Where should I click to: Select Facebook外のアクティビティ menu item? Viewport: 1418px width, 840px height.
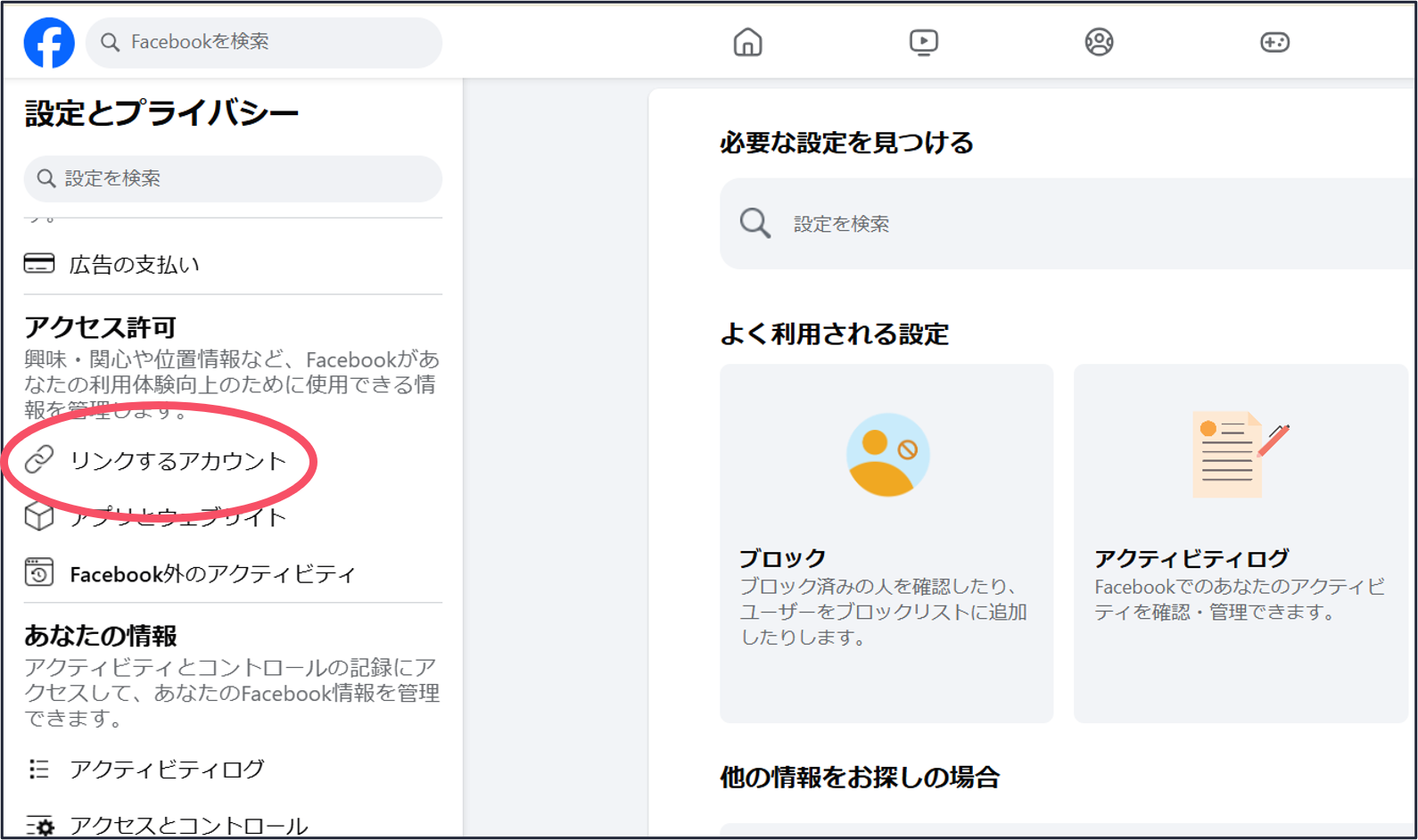coord(212,574)
